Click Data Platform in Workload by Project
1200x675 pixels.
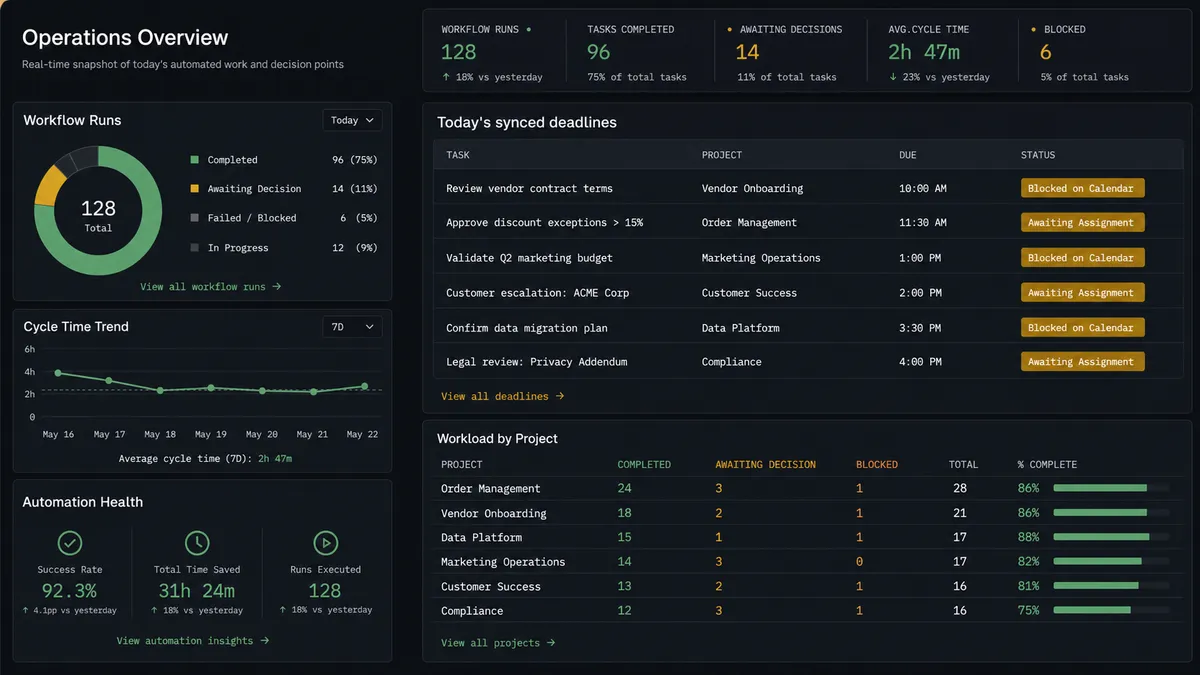tap(481, 538)
